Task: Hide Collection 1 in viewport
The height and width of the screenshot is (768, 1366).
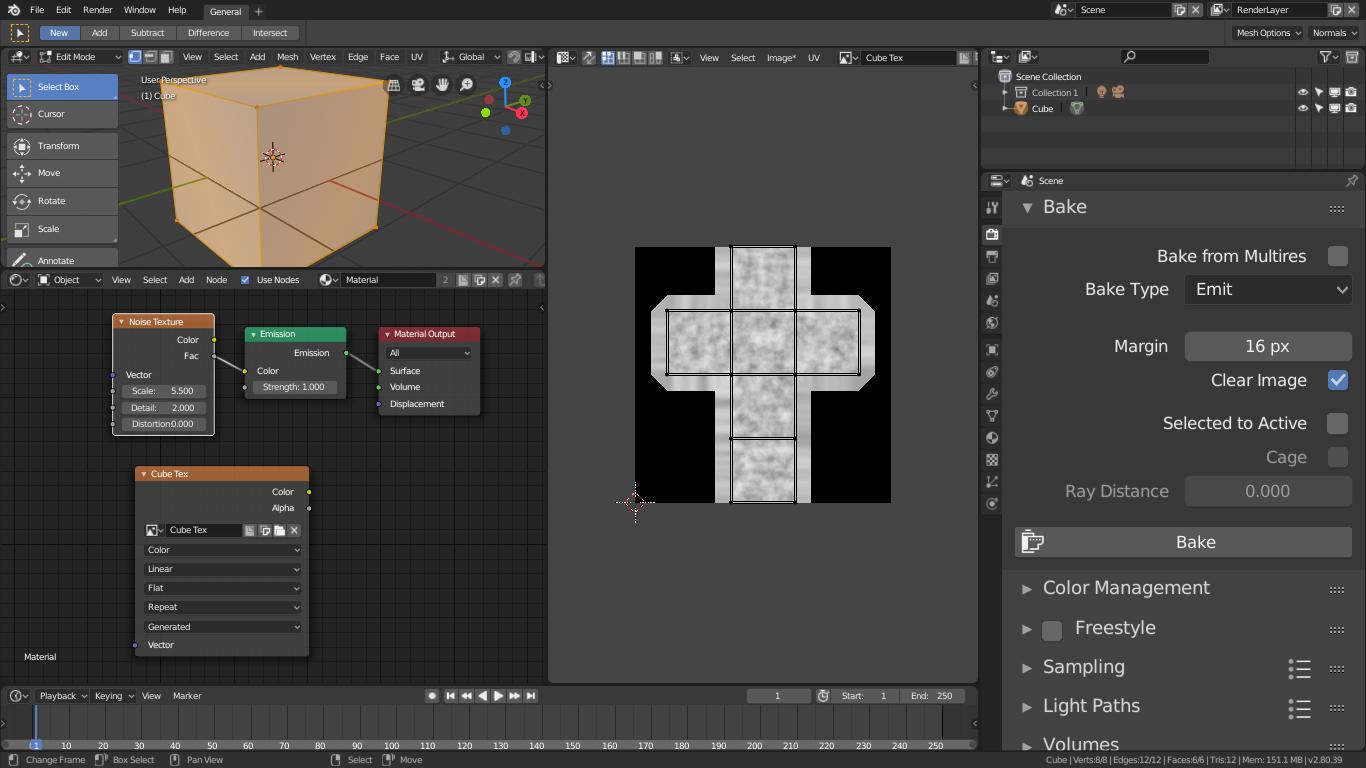Action: (1303, 92)
